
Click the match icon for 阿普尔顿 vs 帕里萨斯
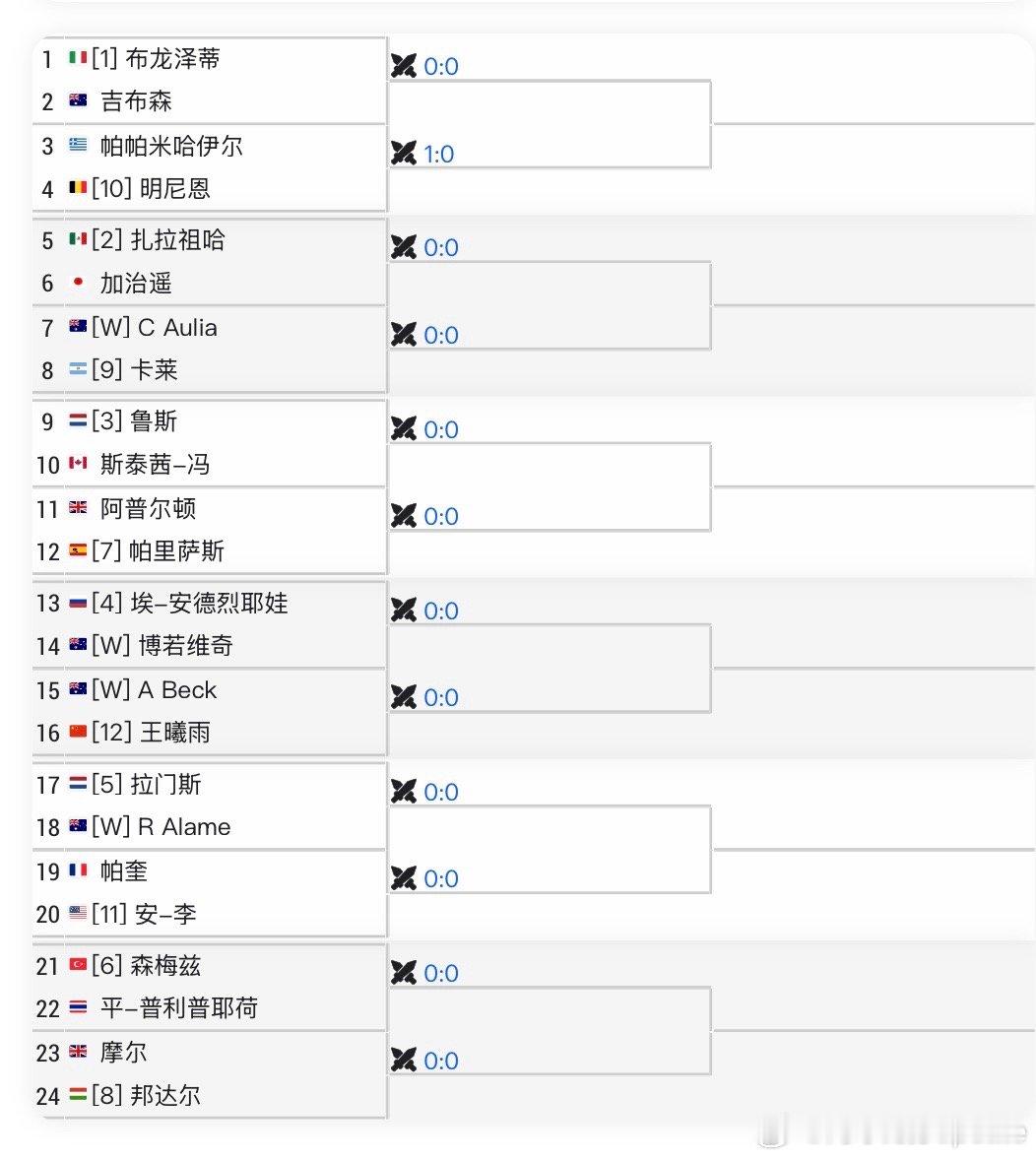pos(404,515)
